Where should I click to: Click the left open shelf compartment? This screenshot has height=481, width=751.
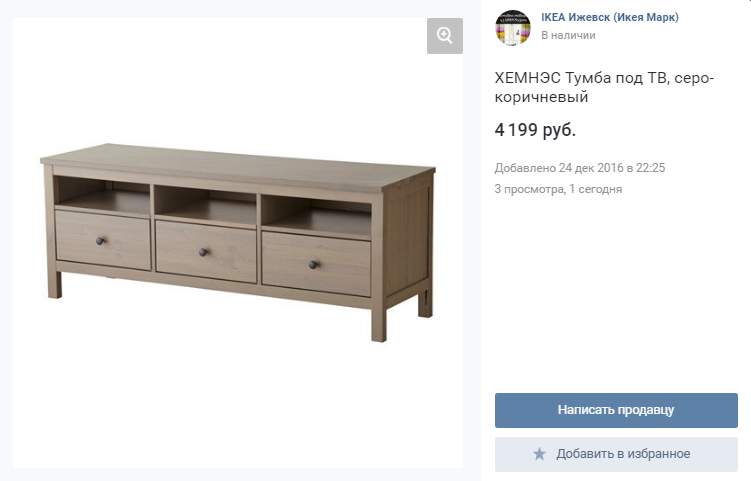tap(102, 196)
